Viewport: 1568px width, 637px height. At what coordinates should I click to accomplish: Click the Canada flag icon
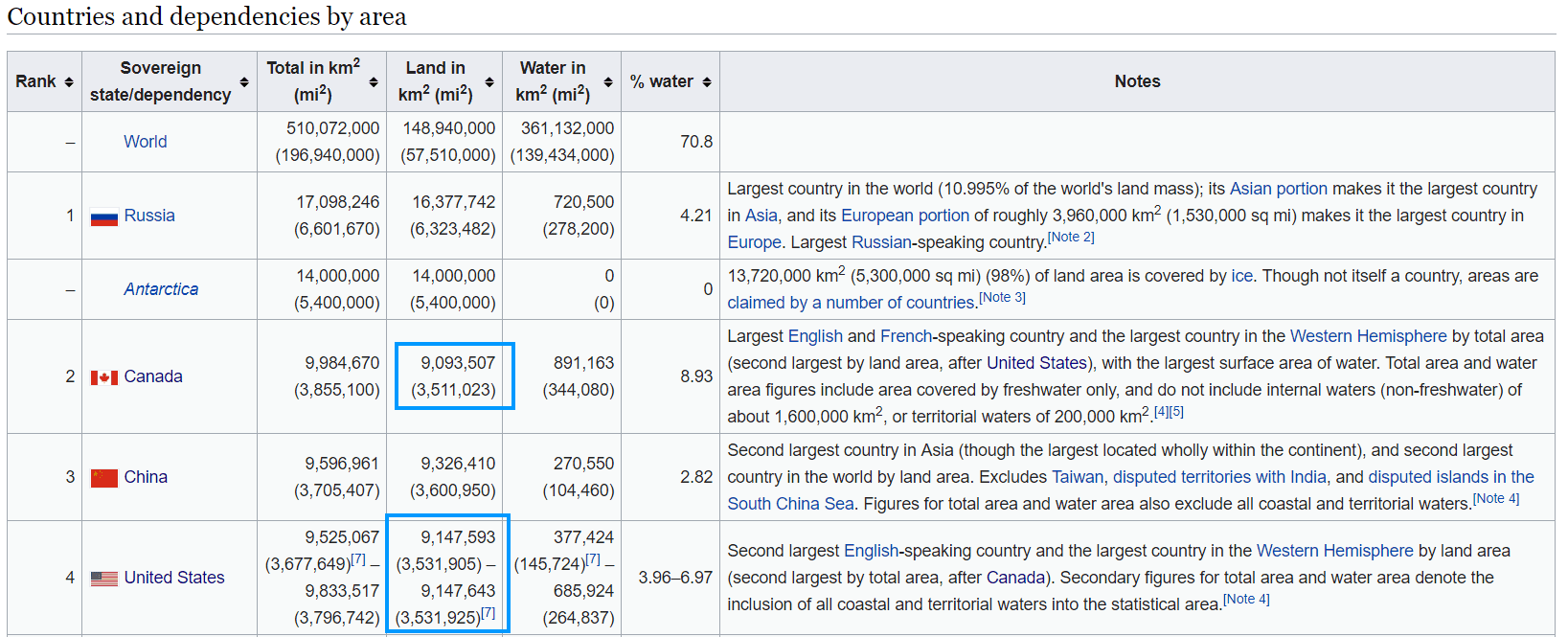pos(104,377)
